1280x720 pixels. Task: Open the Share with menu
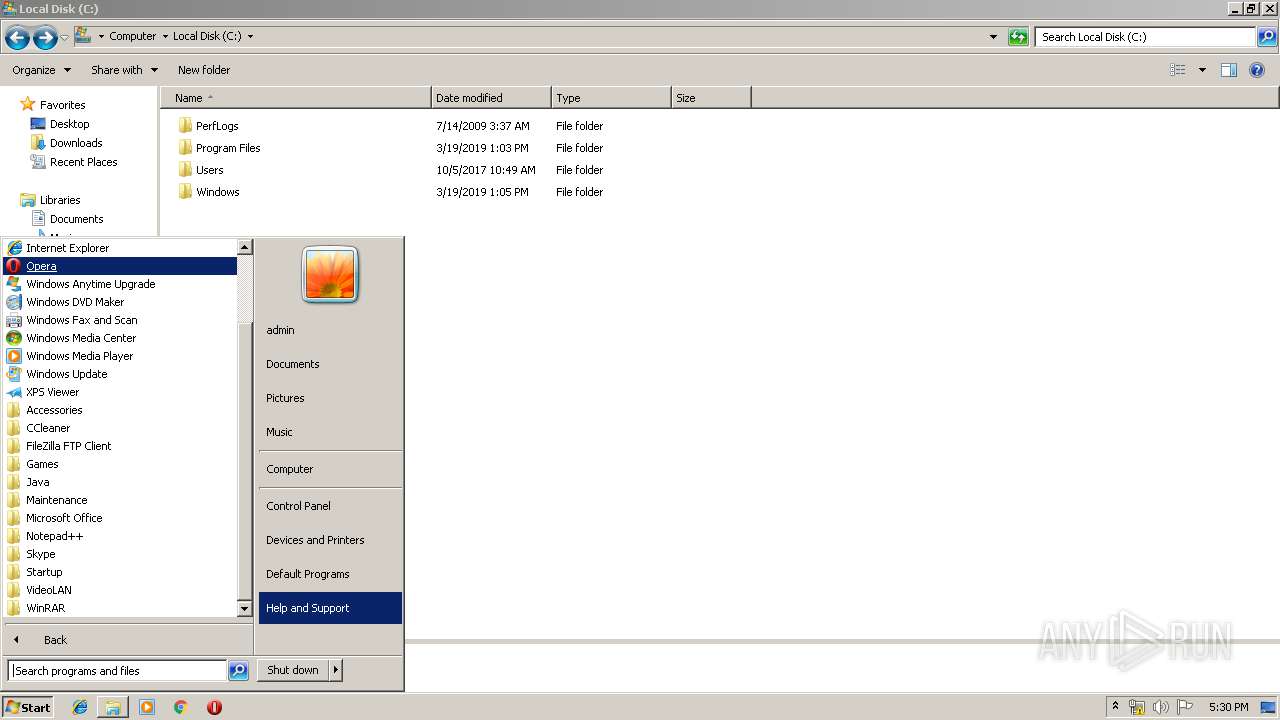point(124,70)
